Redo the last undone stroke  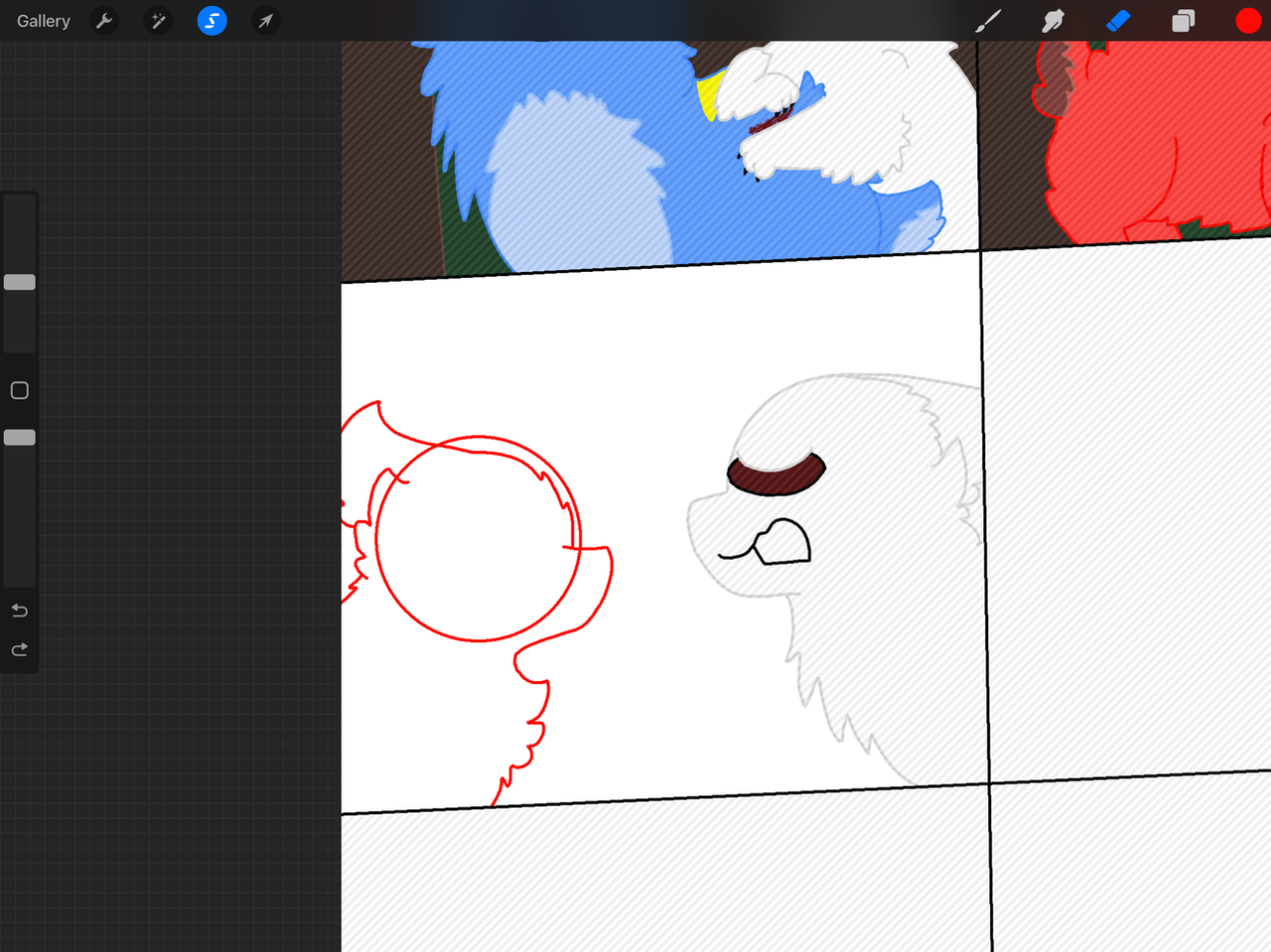[x=20, y=650]
